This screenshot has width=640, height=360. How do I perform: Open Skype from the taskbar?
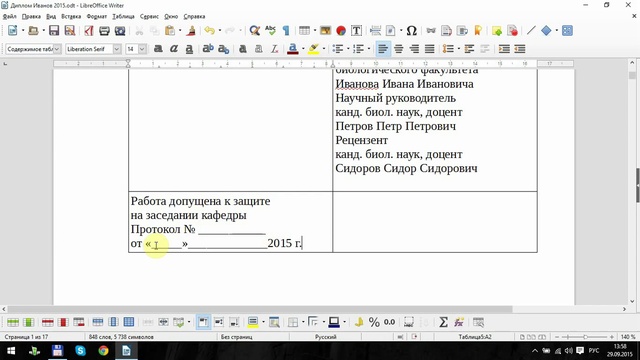[x=80, y=351]
